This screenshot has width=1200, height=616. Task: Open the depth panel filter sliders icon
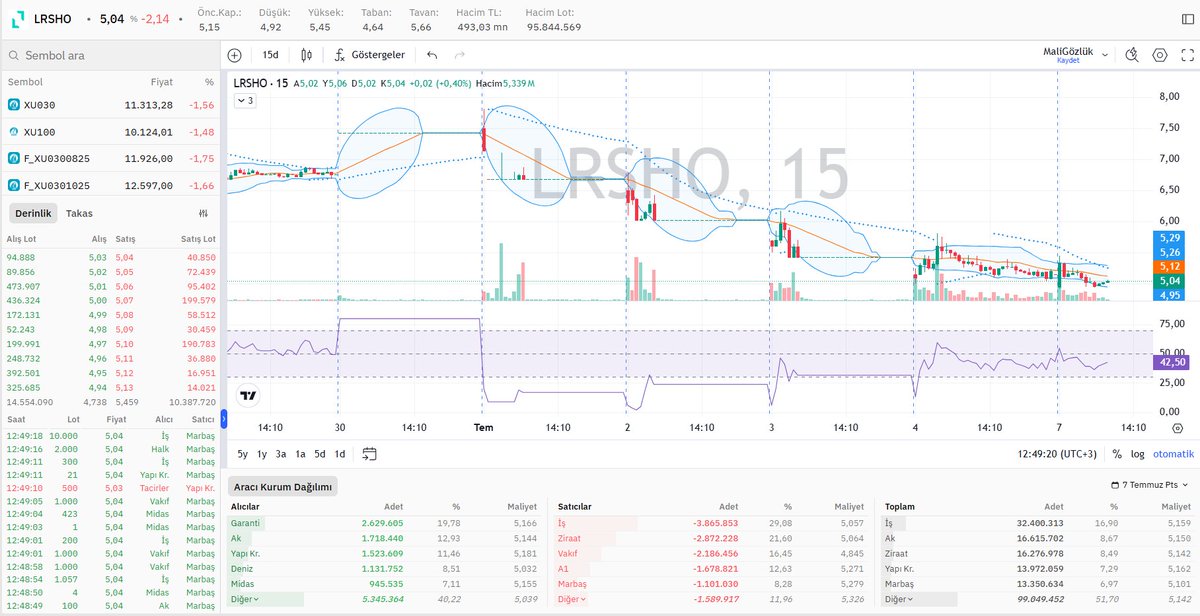tap(204, 213)
